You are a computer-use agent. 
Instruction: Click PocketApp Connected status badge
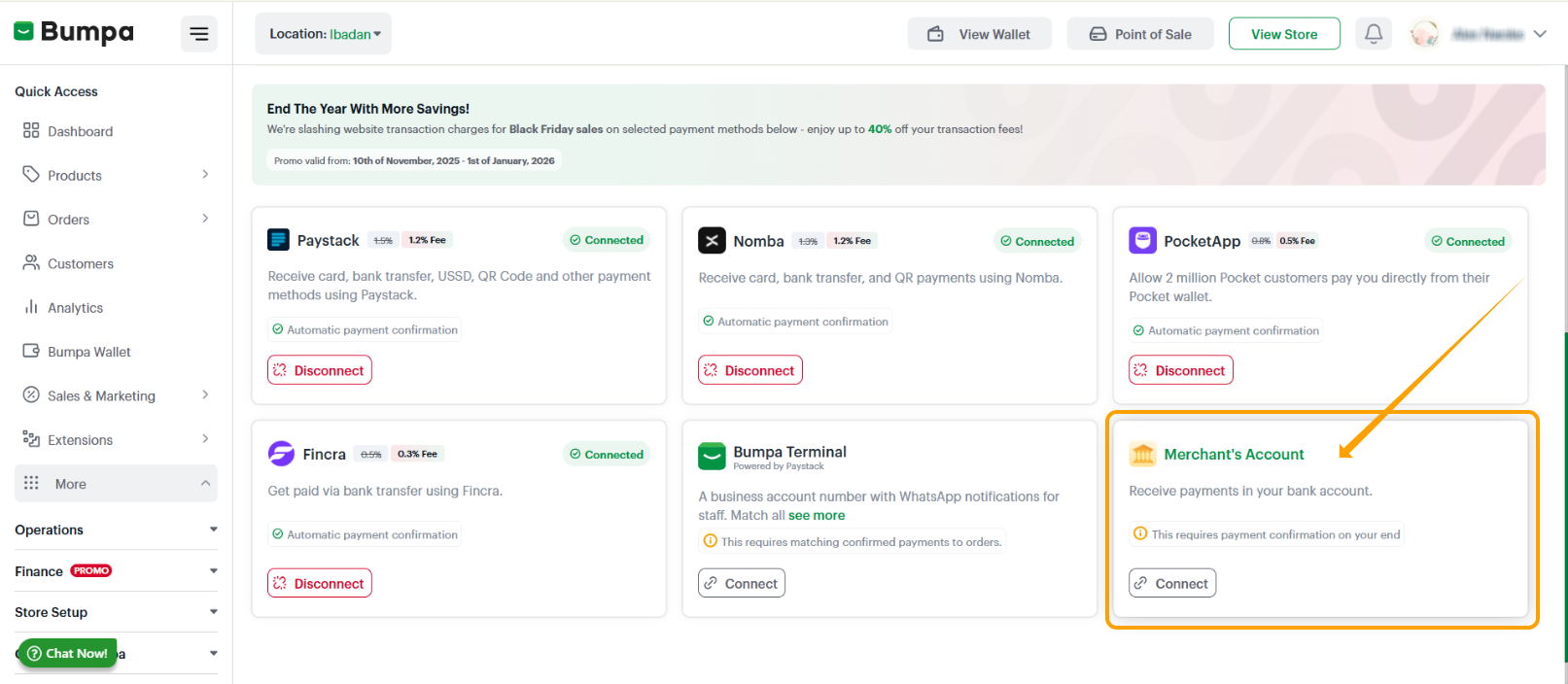click(1468, 242)
